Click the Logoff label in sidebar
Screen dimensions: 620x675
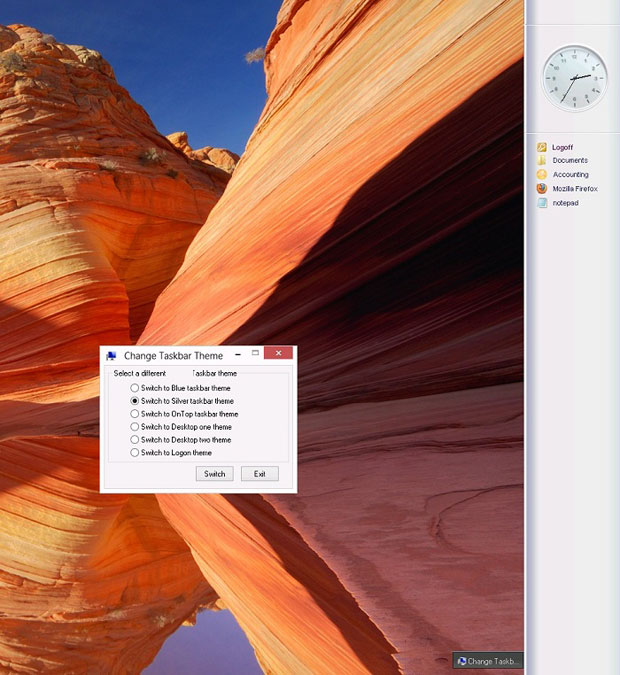pos(562,147)
